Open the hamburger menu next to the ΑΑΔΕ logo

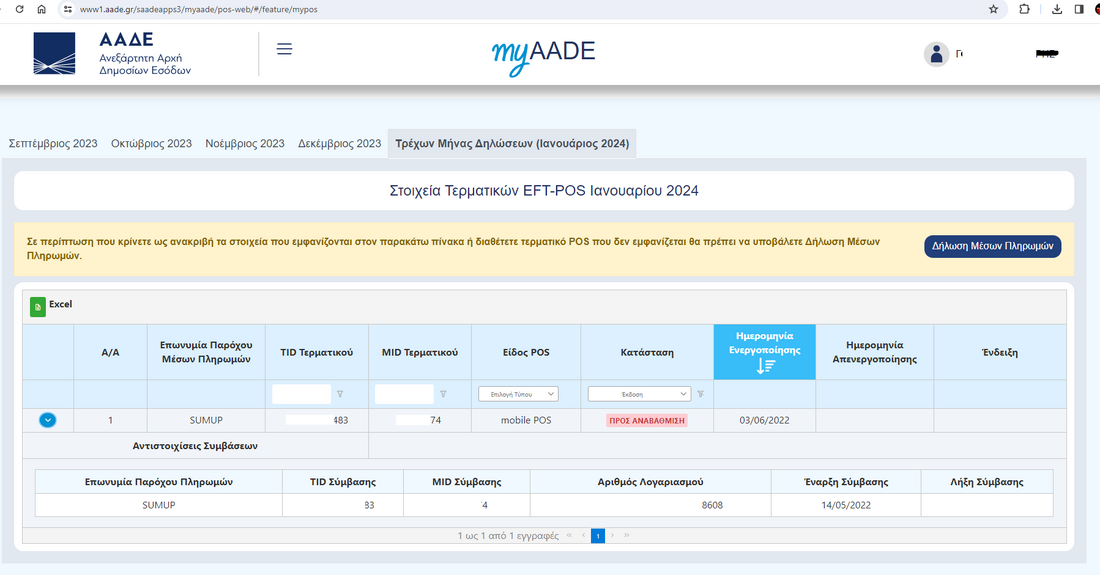(284, 49)
